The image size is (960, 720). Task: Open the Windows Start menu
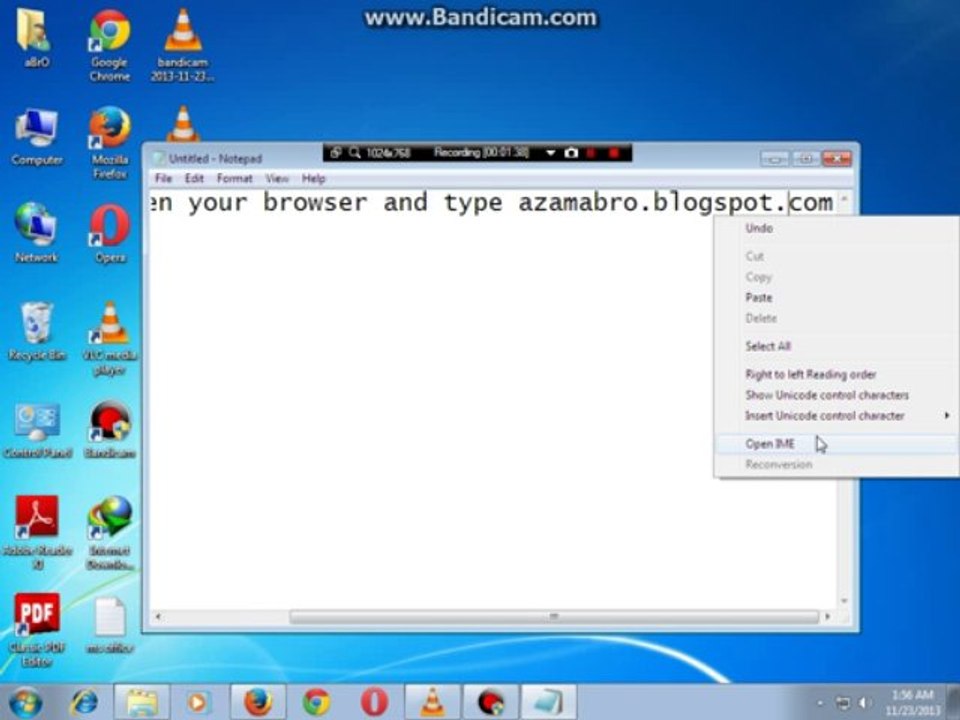tap(25, 702)
